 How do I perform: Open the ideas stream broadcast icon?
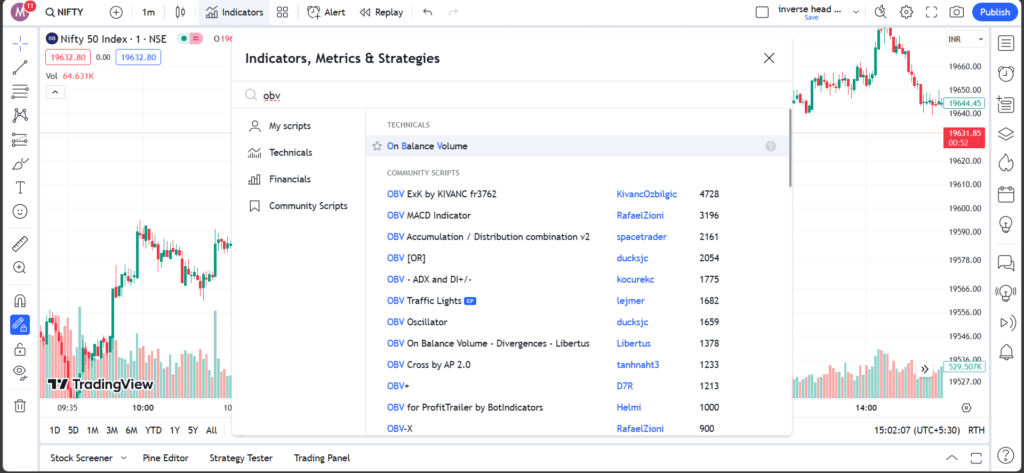coord(1006,292)
